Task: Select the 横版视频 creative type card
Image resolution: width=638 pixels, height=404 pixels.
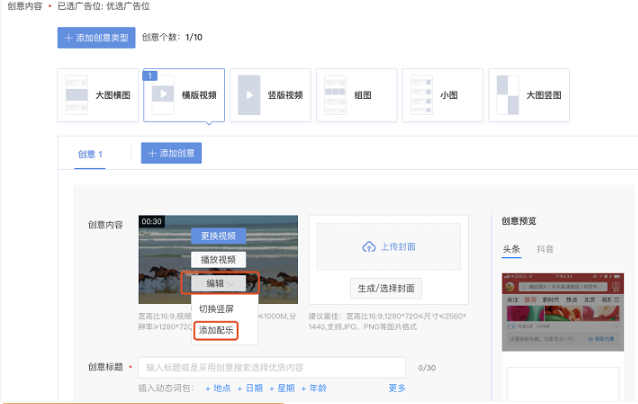Action: coord(184,95)
